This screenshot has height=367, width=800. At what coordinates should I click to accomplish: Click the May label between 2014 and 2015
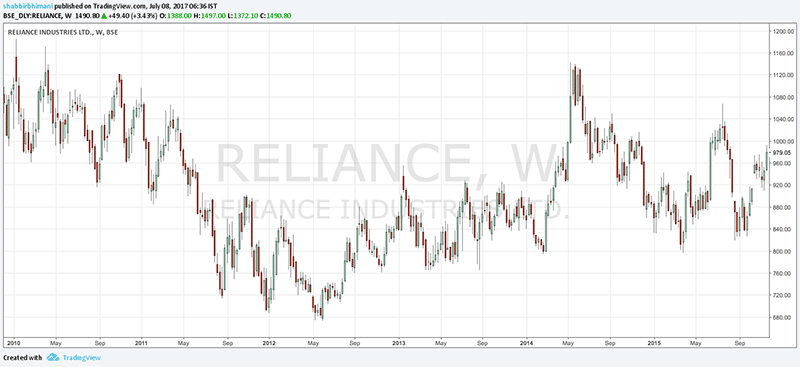[568, 343]
